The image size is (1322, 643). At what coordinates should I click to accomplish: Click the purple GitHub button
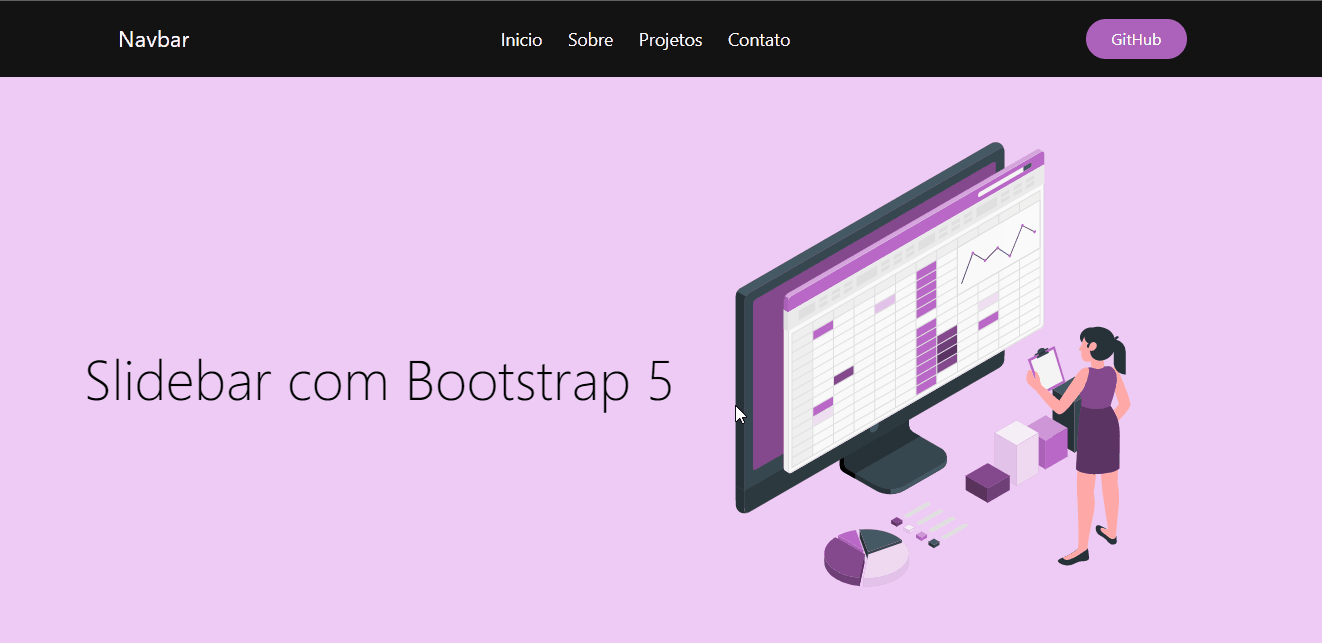(x=1136, y=39)
